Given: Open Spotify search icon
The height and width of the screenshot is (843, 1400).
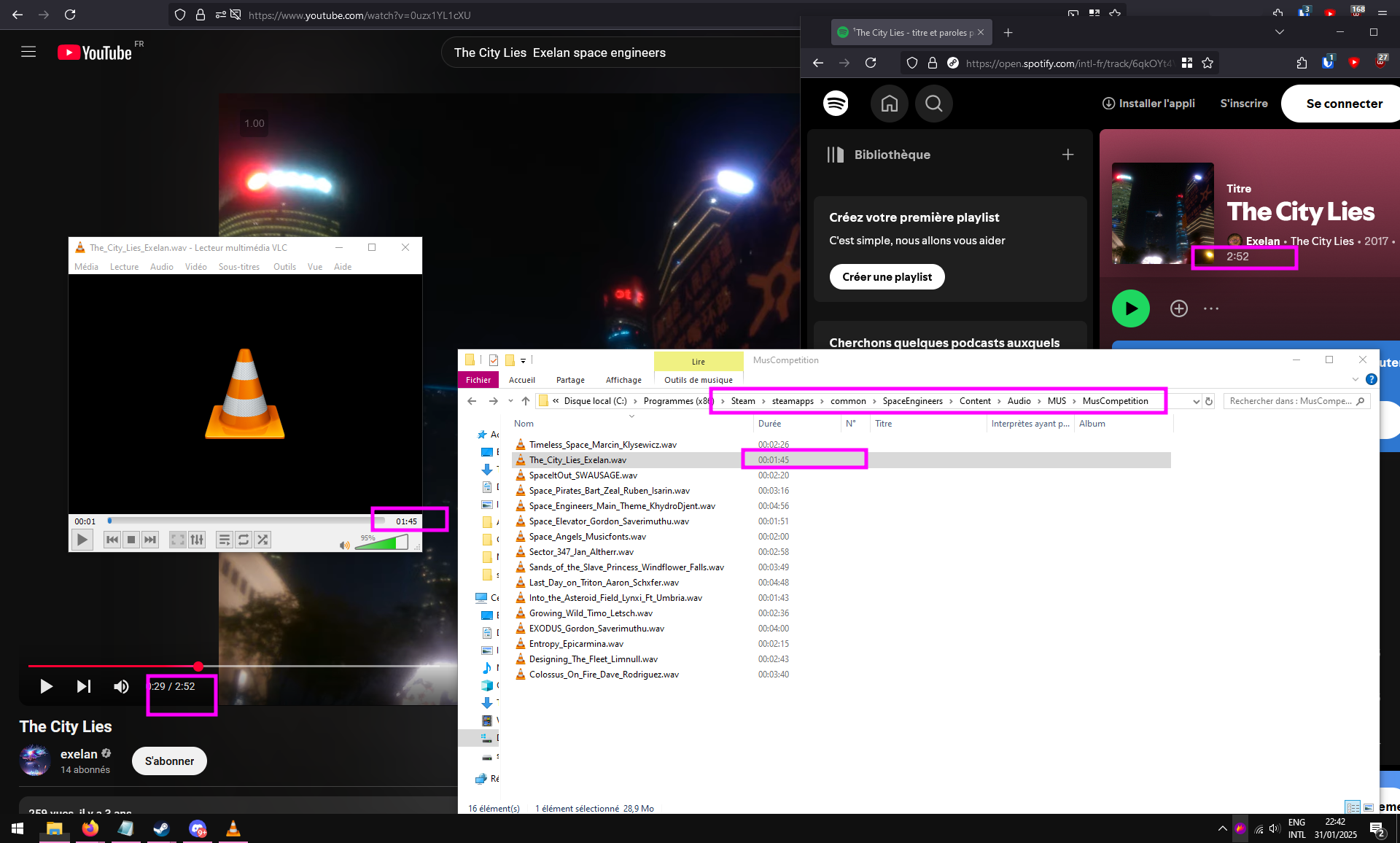Looking at the screenshot, I should [933, 104].
